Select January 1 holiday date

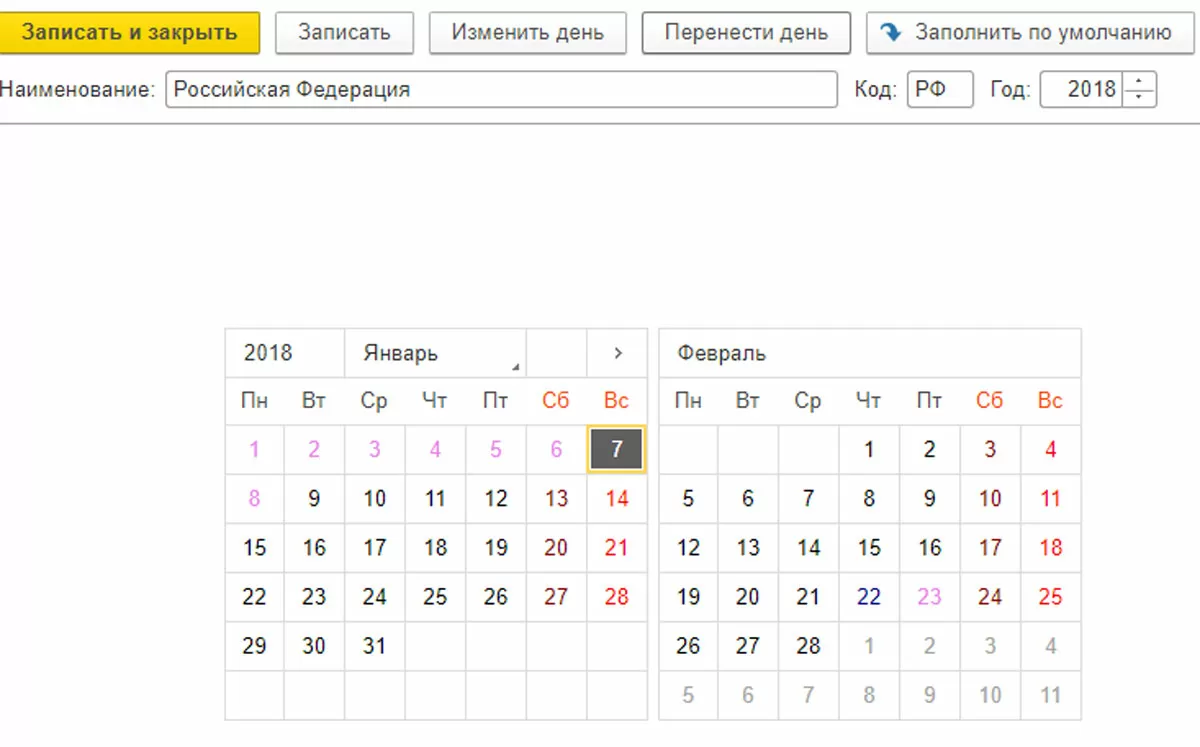(254, 449)
